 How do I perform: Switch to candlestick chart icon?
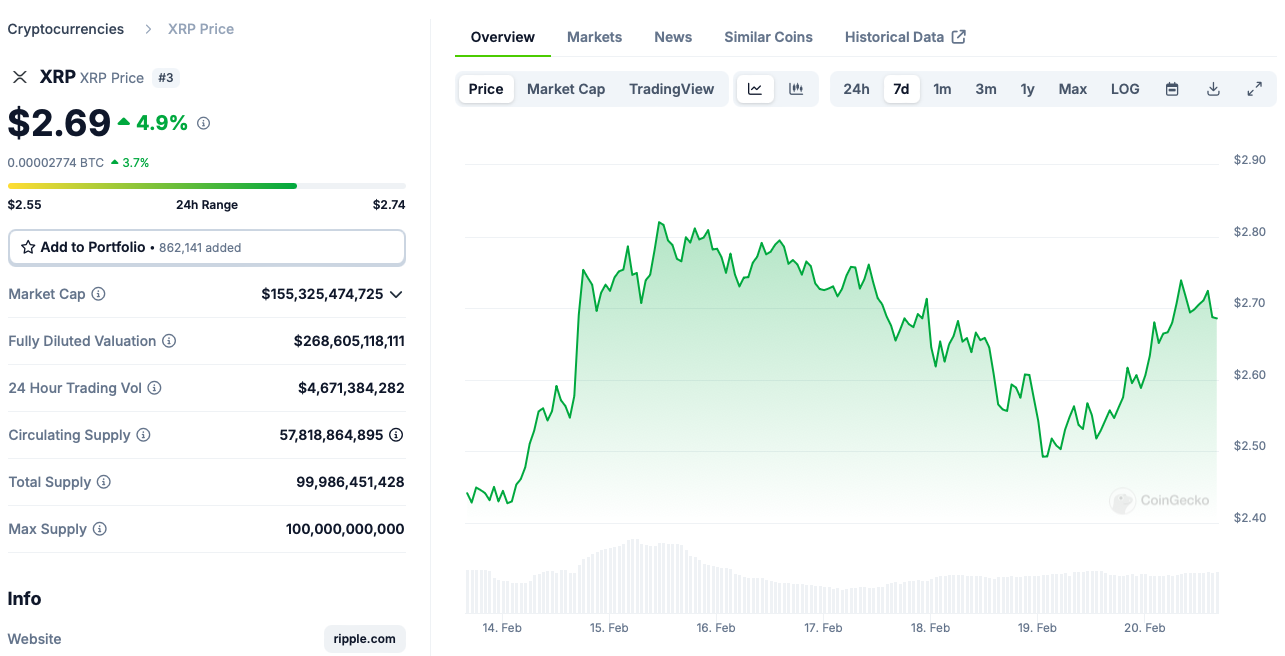pyautogui.click(x=796, y=88)
